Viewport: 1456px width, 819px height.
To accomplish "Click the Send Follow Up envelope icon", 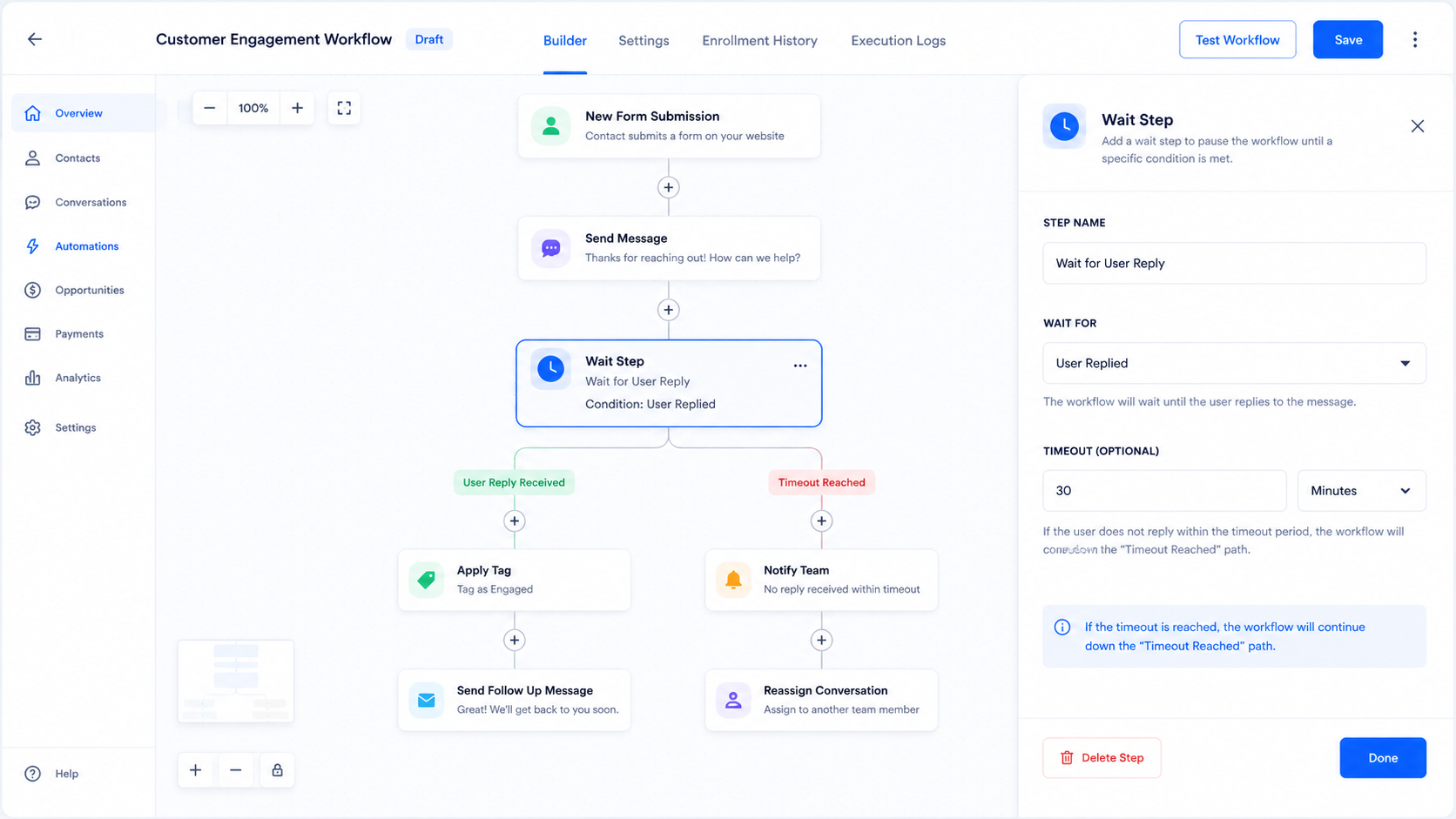I will [427, 700].
